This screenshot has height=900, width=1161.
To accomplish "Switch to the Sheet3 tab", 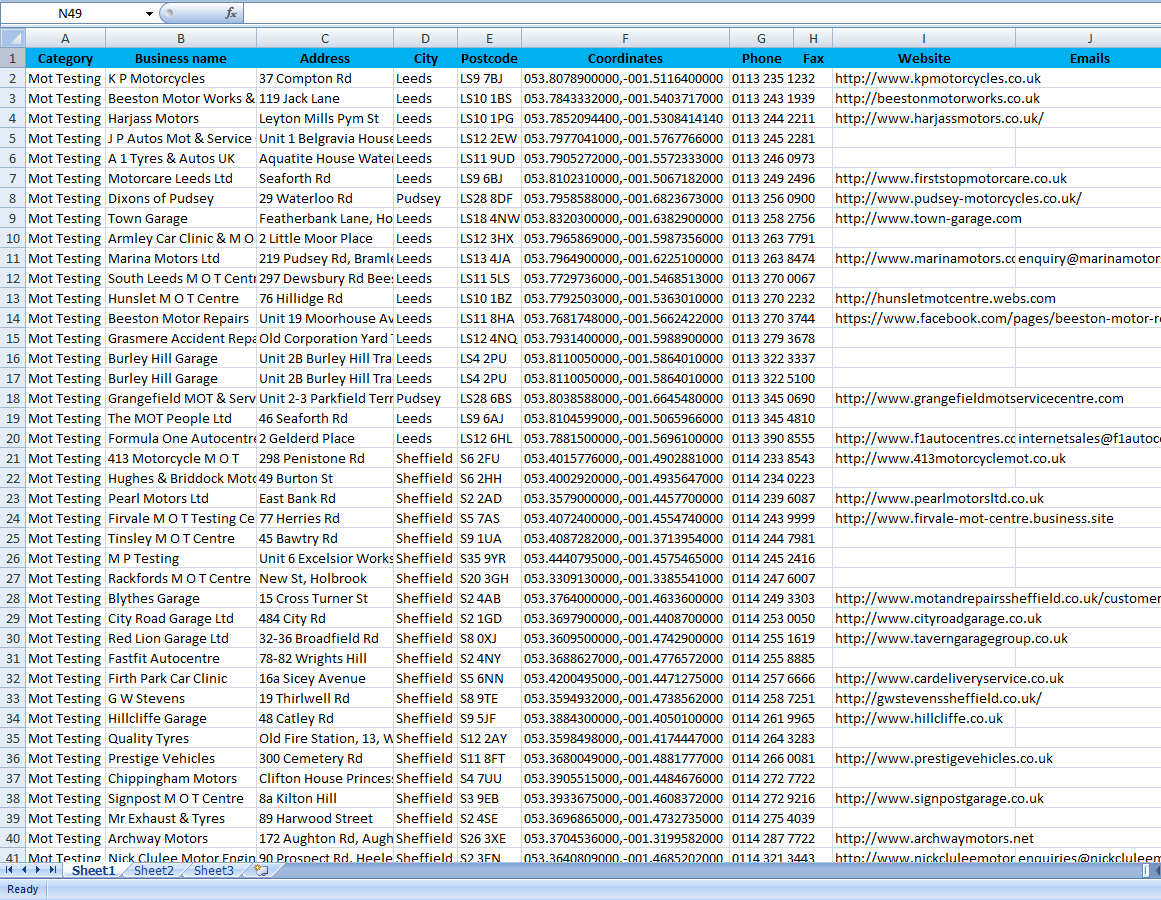I will point(213,871).
